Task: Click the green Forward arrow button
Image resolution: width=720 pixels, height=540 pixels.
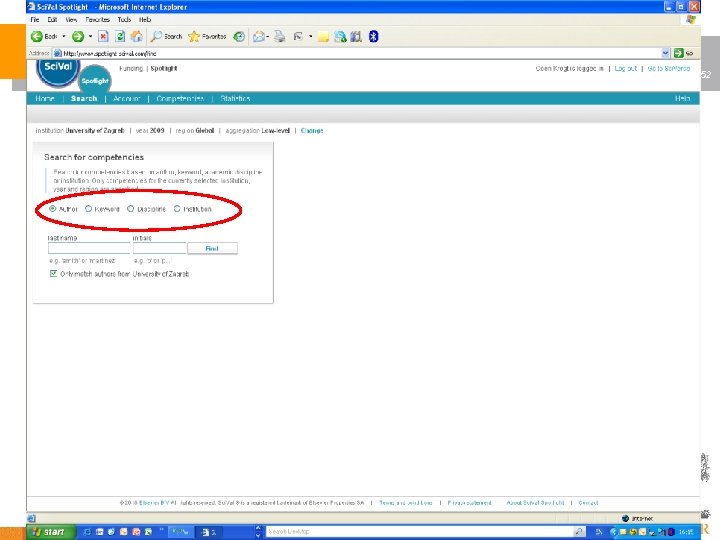Action: [x=78, y=36]
